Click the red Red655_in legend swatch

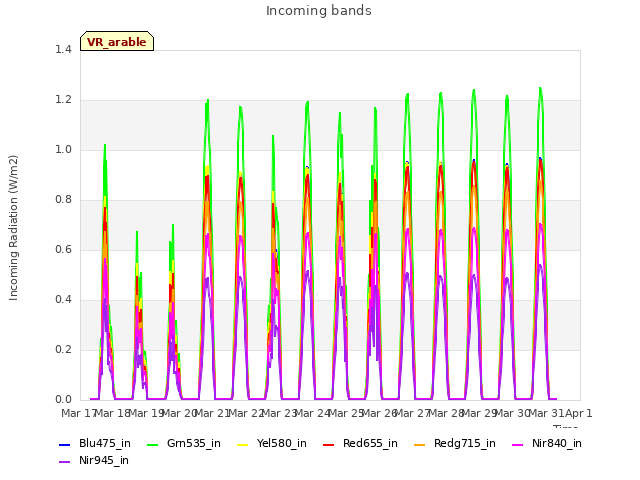click(x=329, y=444)
